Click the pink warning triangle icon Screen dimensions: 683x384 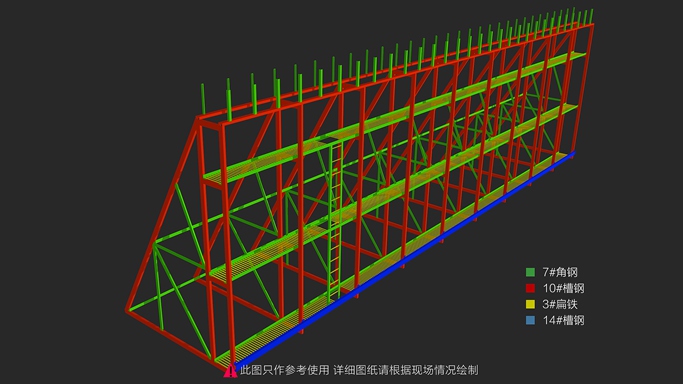pyautogui.click(x=230, y=371)
